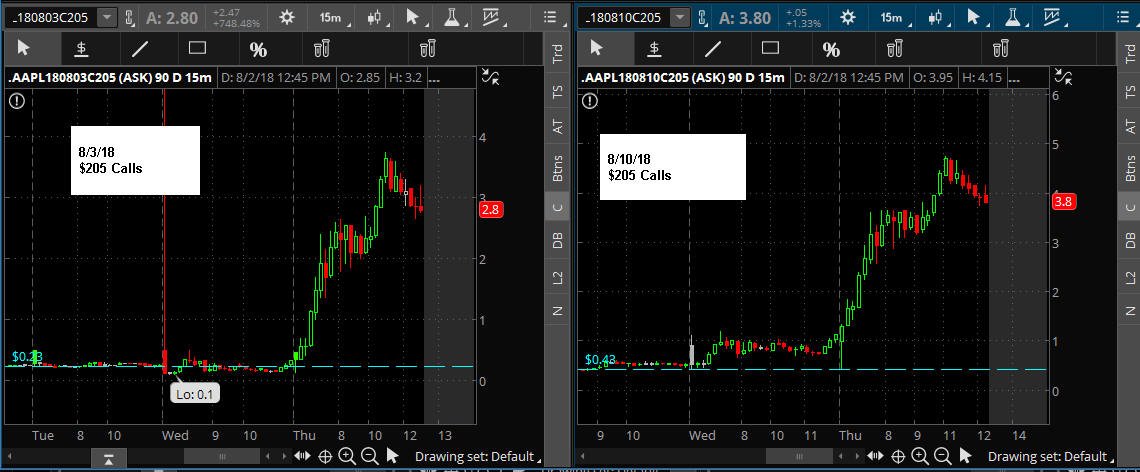The height and width of the screenshot is (472, 1140).
Task: Open Studies flask icon in left chart
Action: pos(451,17)
